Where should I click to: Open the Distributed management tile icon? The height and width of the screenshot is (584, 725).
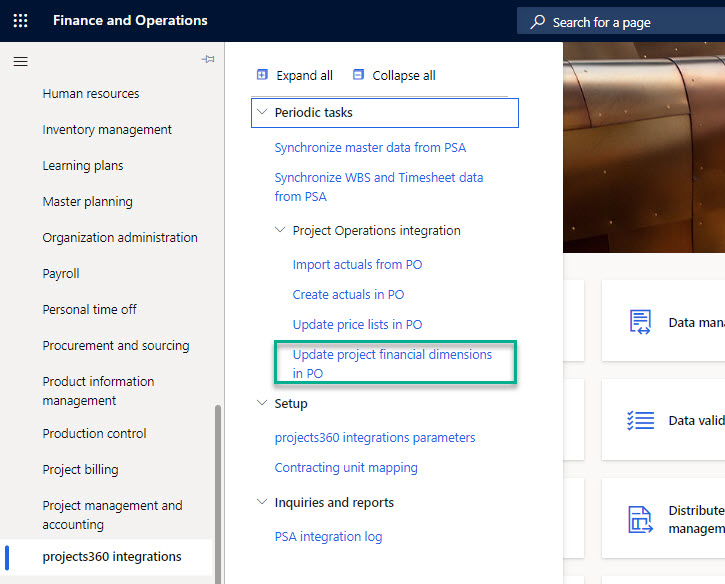[x=640, y=519]
